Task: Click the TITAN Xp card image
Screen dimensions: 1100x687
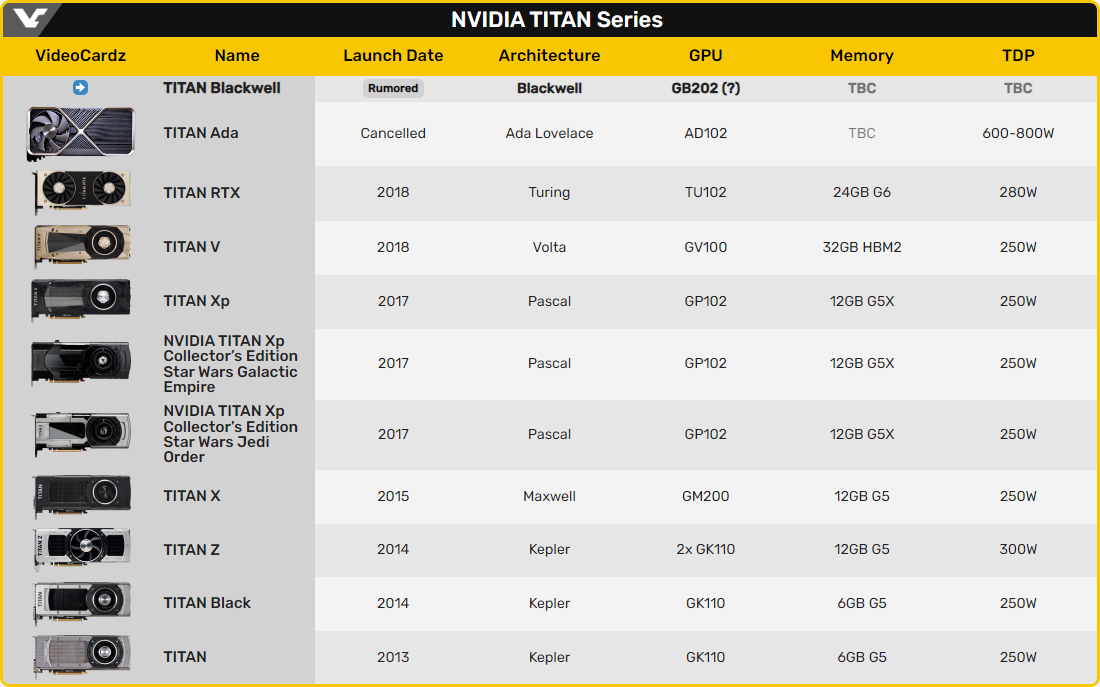Action: tap(80, 301)
